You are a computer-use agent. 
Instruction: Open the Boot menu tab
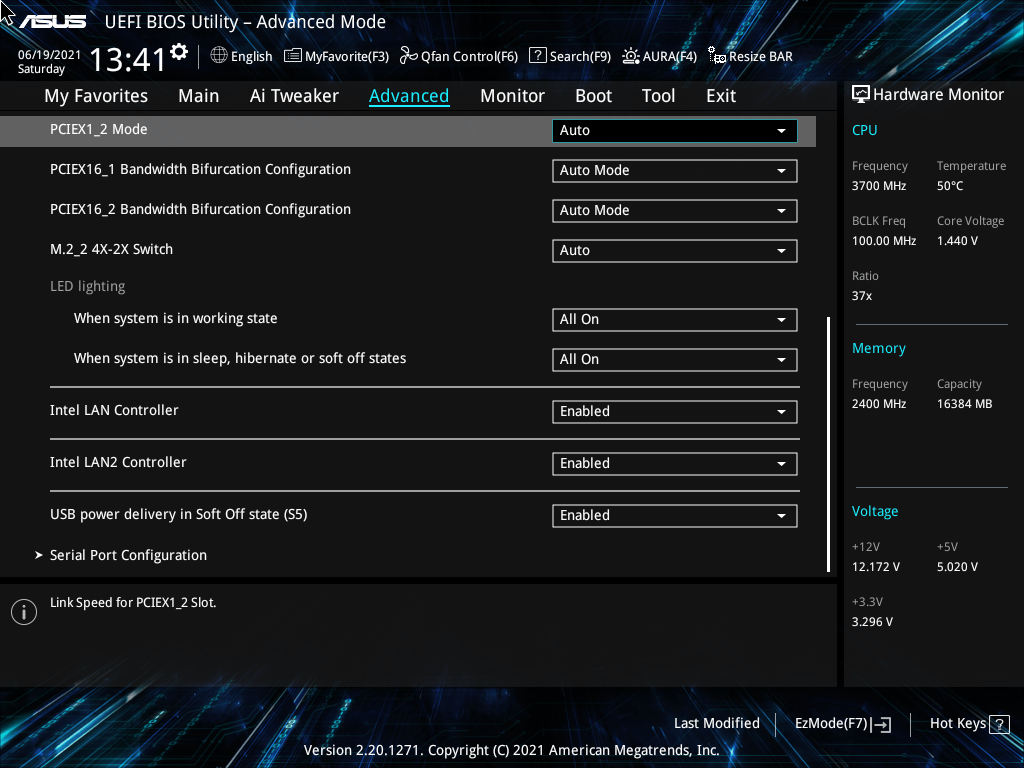click(593, 95)
